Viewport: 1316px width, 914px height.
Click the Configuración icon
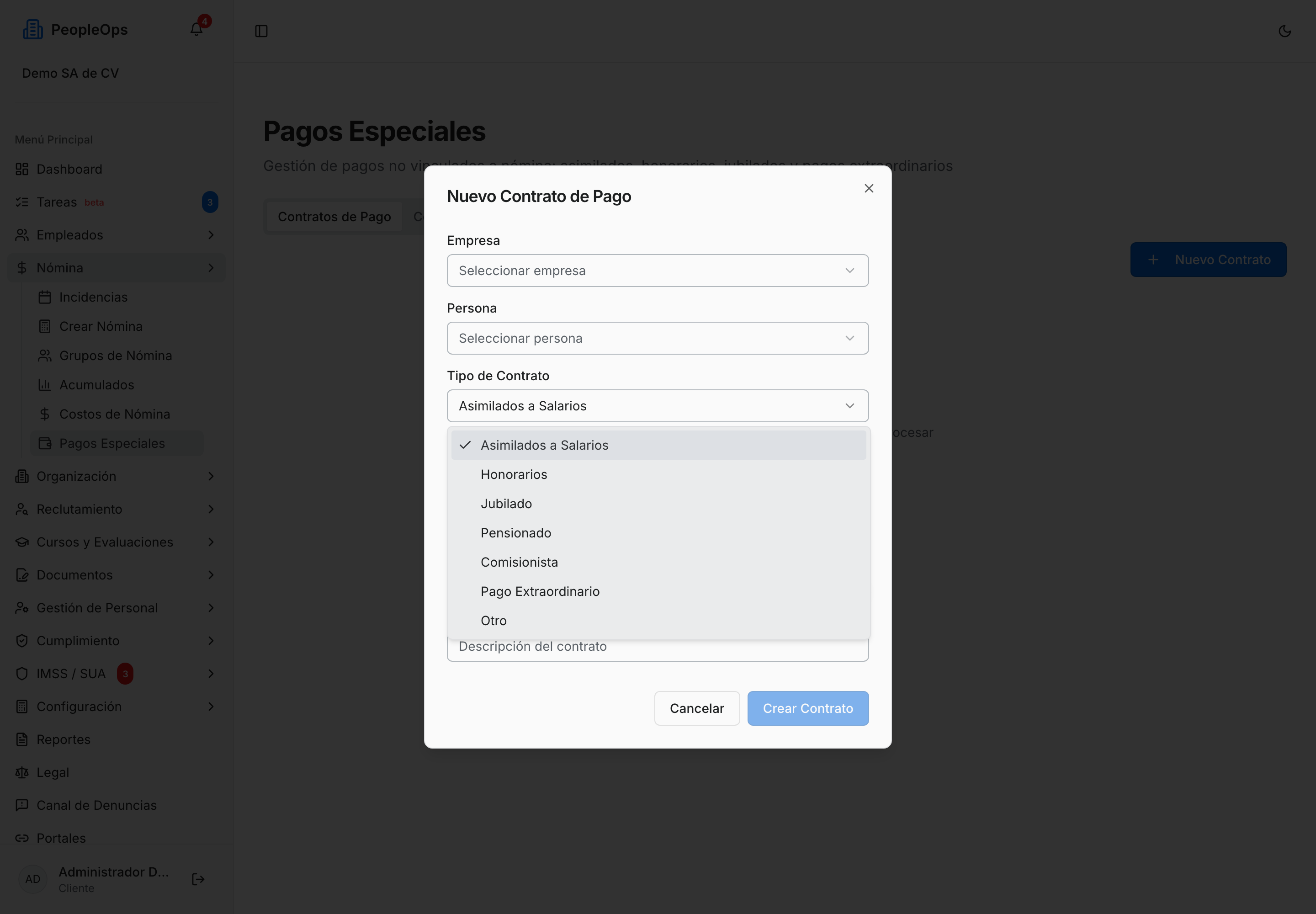click(22, 707)
